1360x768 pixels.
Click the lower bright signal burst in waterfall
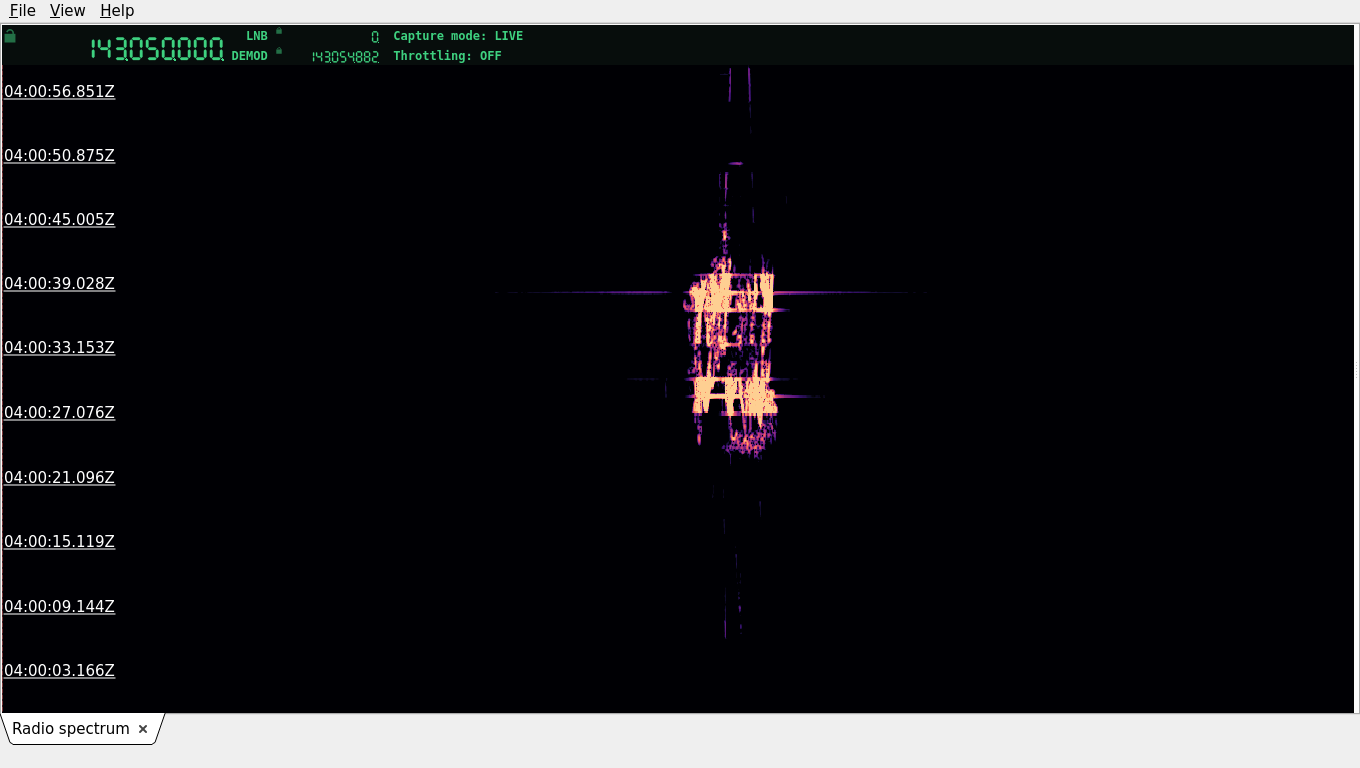pos(733,395)
